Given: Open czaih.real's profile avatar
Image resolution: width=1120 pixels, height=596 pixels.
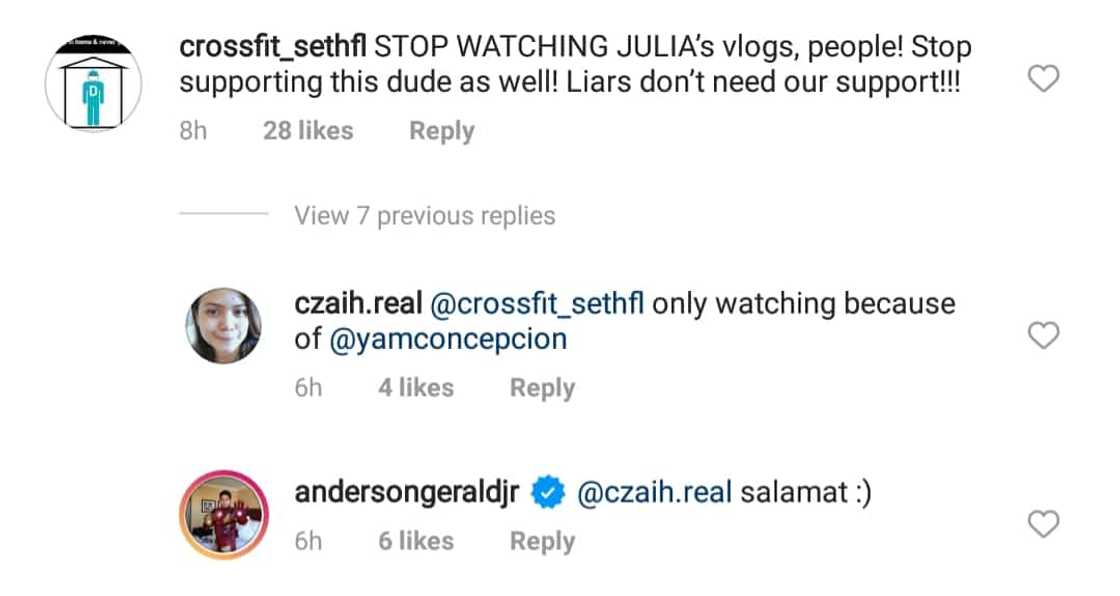Looking at the screenshot, I should coord(223,324).
